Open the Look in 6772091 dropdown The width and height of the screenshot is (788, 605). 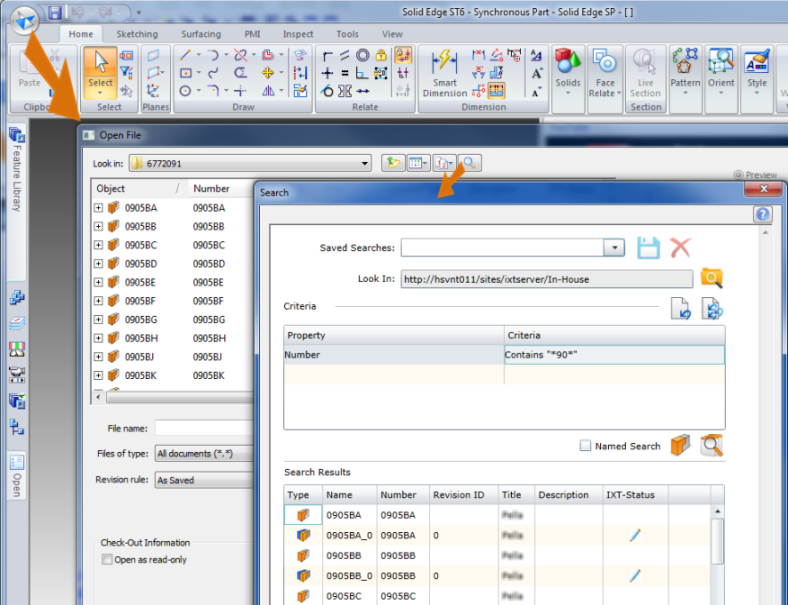pos(365,163)
